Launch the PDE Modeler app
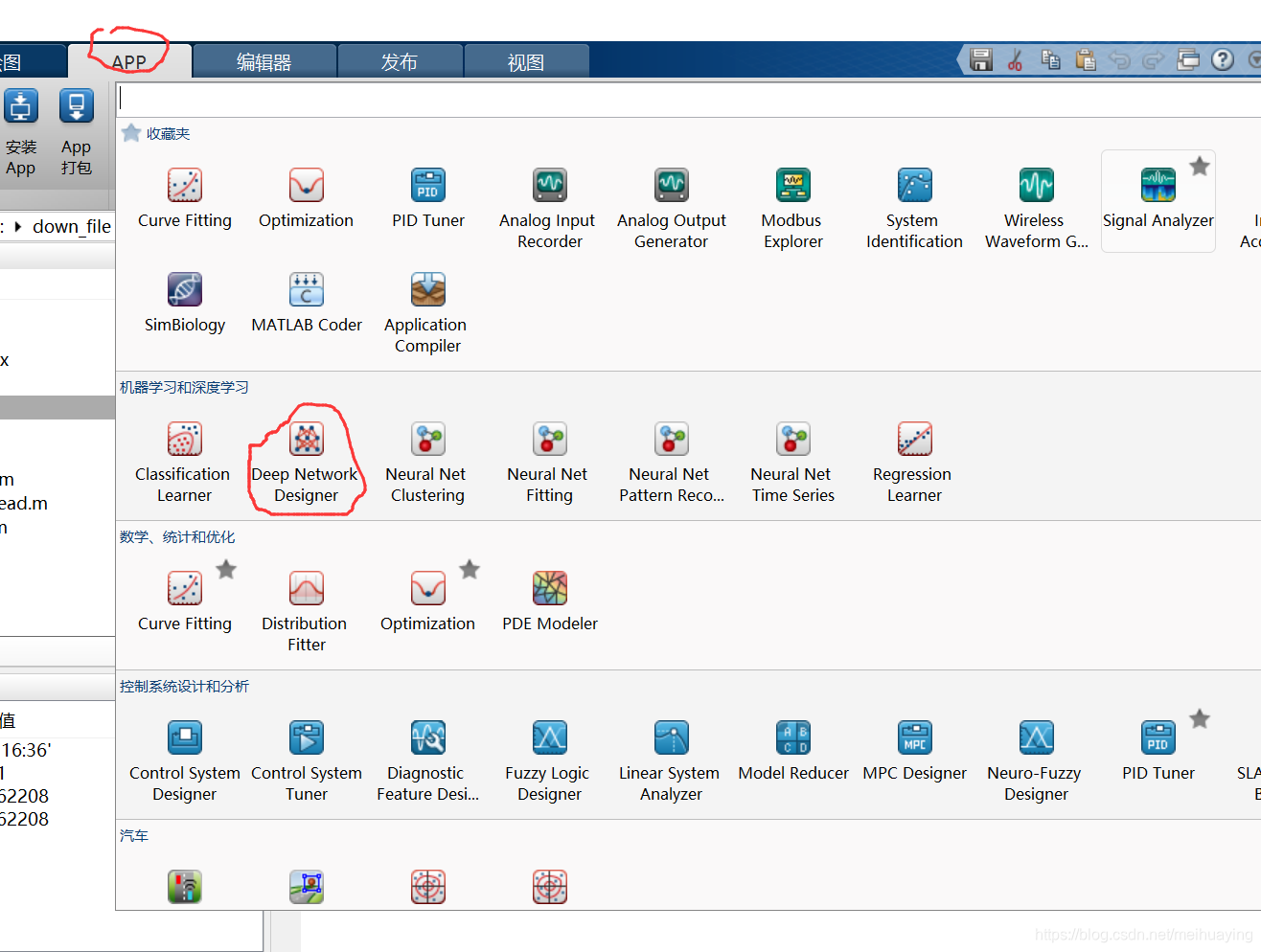The width and height of the screenshot is (1261, 952). pyautogui.click(x=549, y=602)
